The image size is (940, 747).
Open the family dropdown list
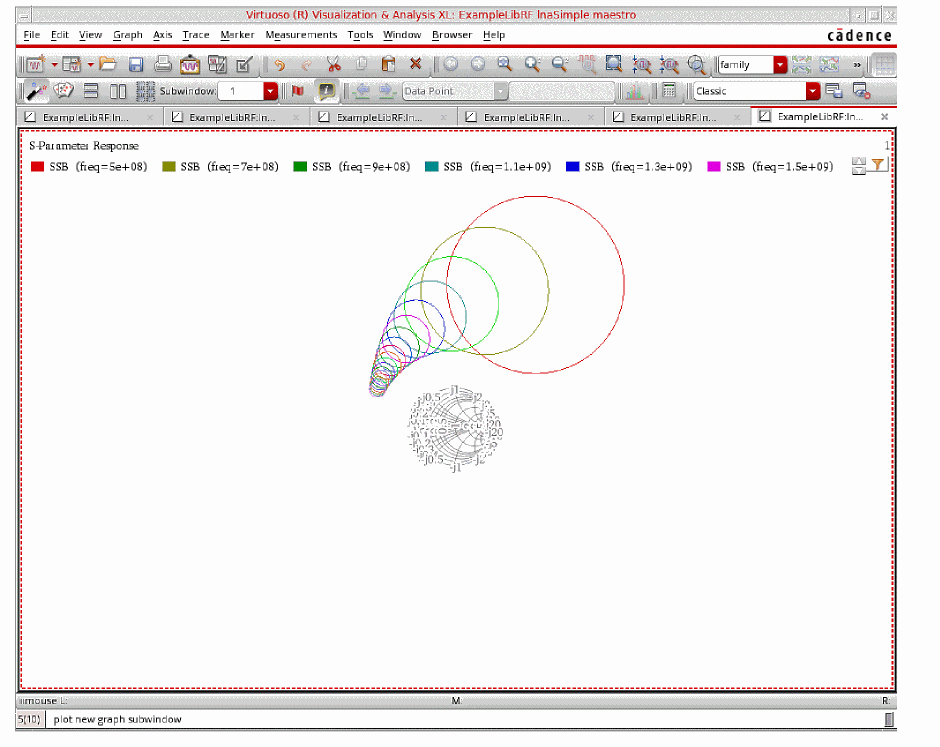point(780,65)
